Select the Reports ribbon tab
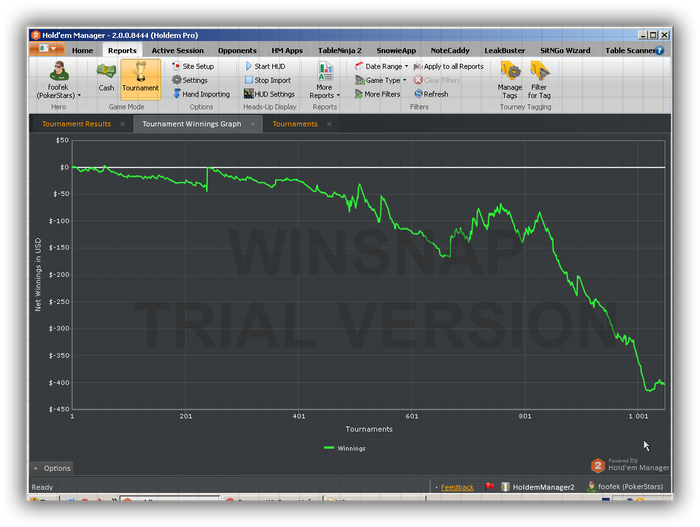Viewport: 700px width, 527px height. pos(122,50)
